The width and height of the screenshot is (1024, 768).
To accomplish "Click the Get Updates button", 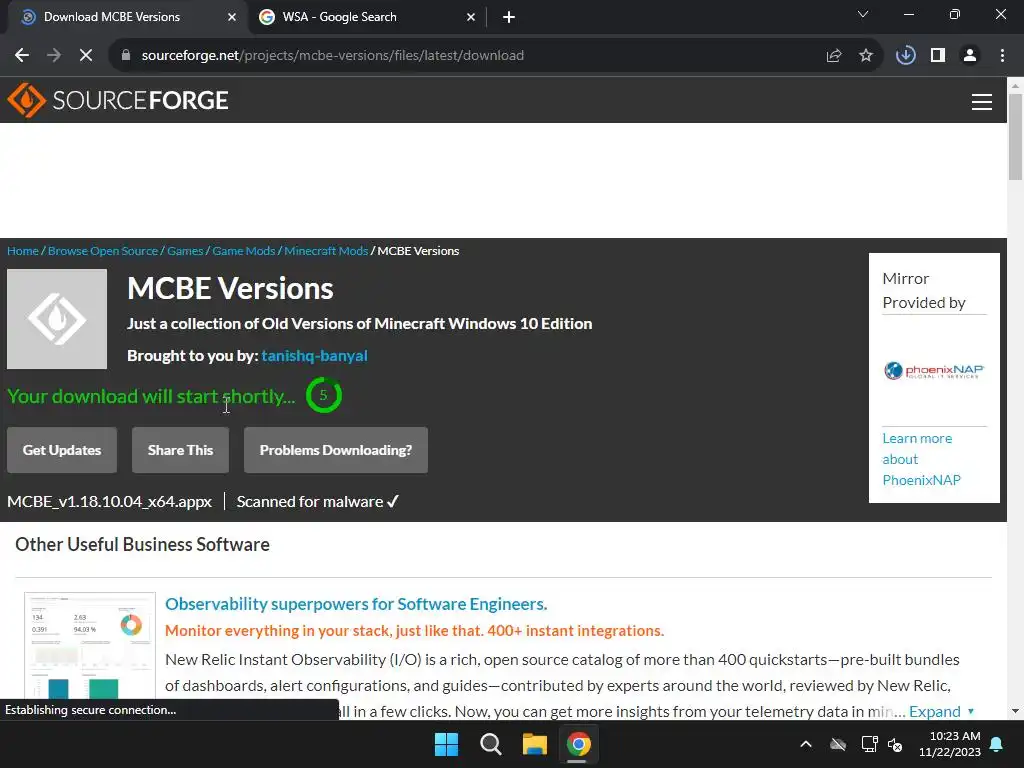I will tap(62, 450).
